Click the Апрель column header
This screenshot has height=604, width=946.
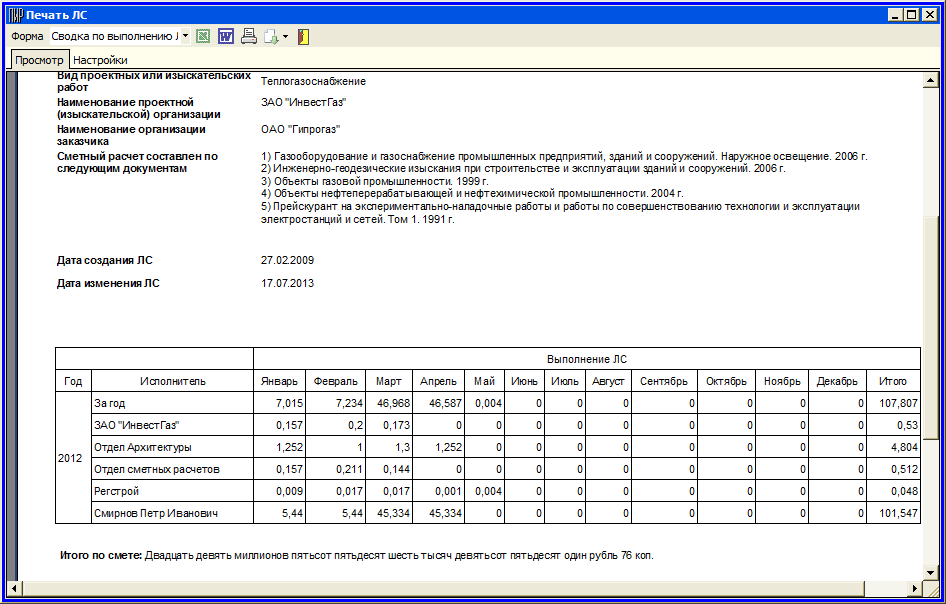(439, 381)
